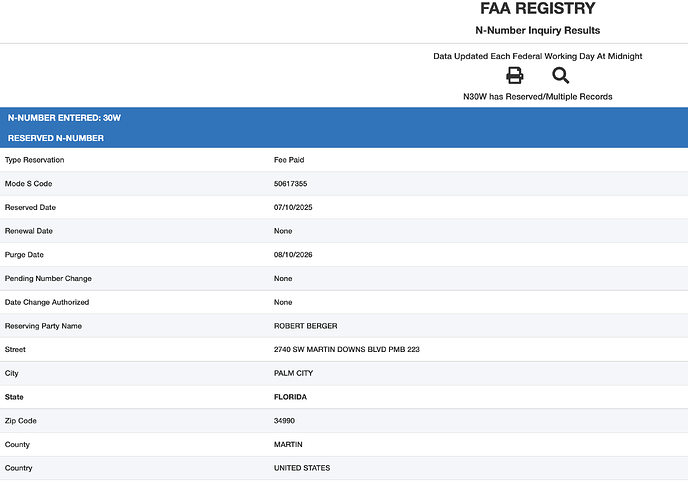Select the 'City' label

pyautogui.click(x=11, y=373)
